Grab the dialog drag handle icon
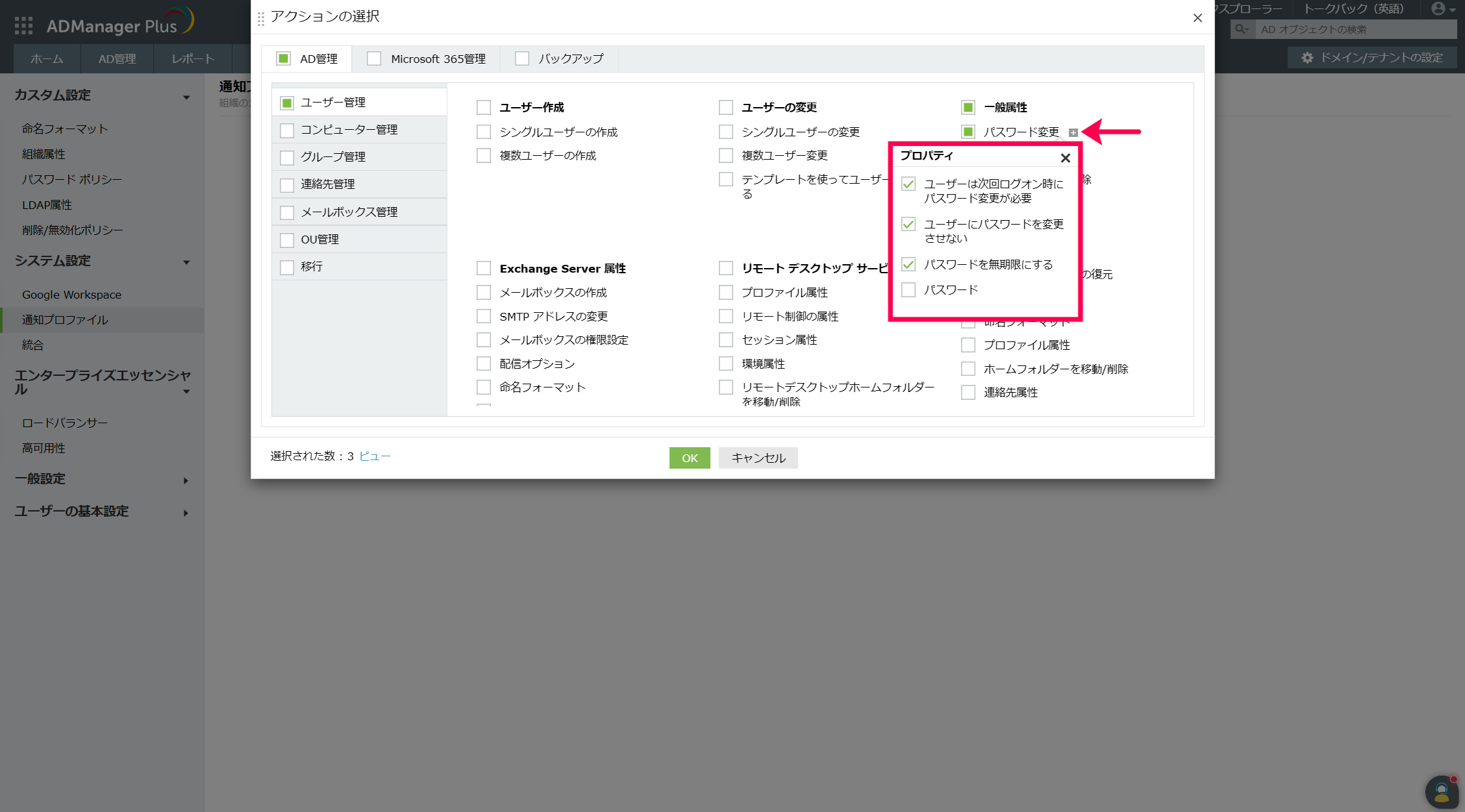Image resolution: width=1465 pixels, height=812 pixels. [261, 18]
